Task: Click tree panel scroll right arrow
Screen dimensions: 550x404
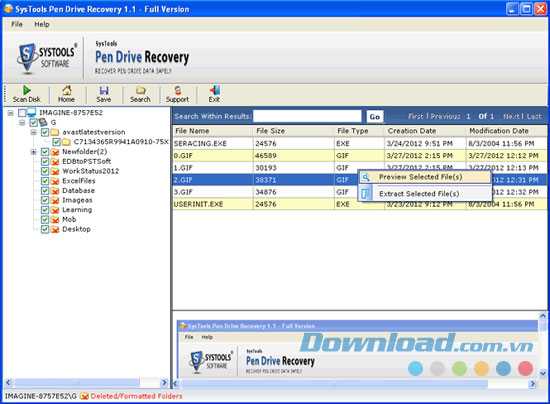Action: tap(164, 383)
